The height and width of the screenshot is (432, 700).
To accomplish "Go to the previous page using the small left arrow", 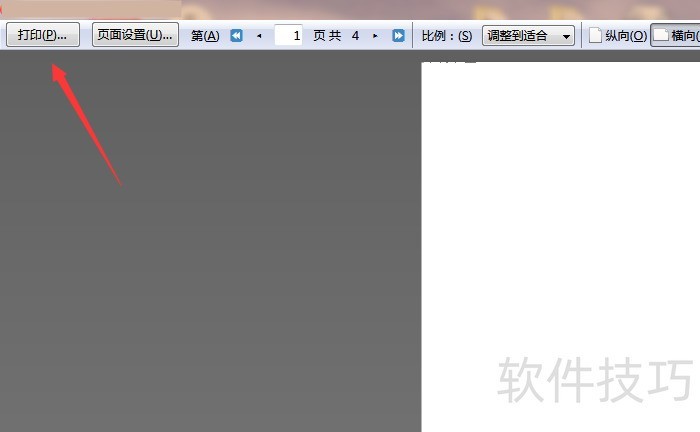I will pyautogui.click(x=260, y=36).
